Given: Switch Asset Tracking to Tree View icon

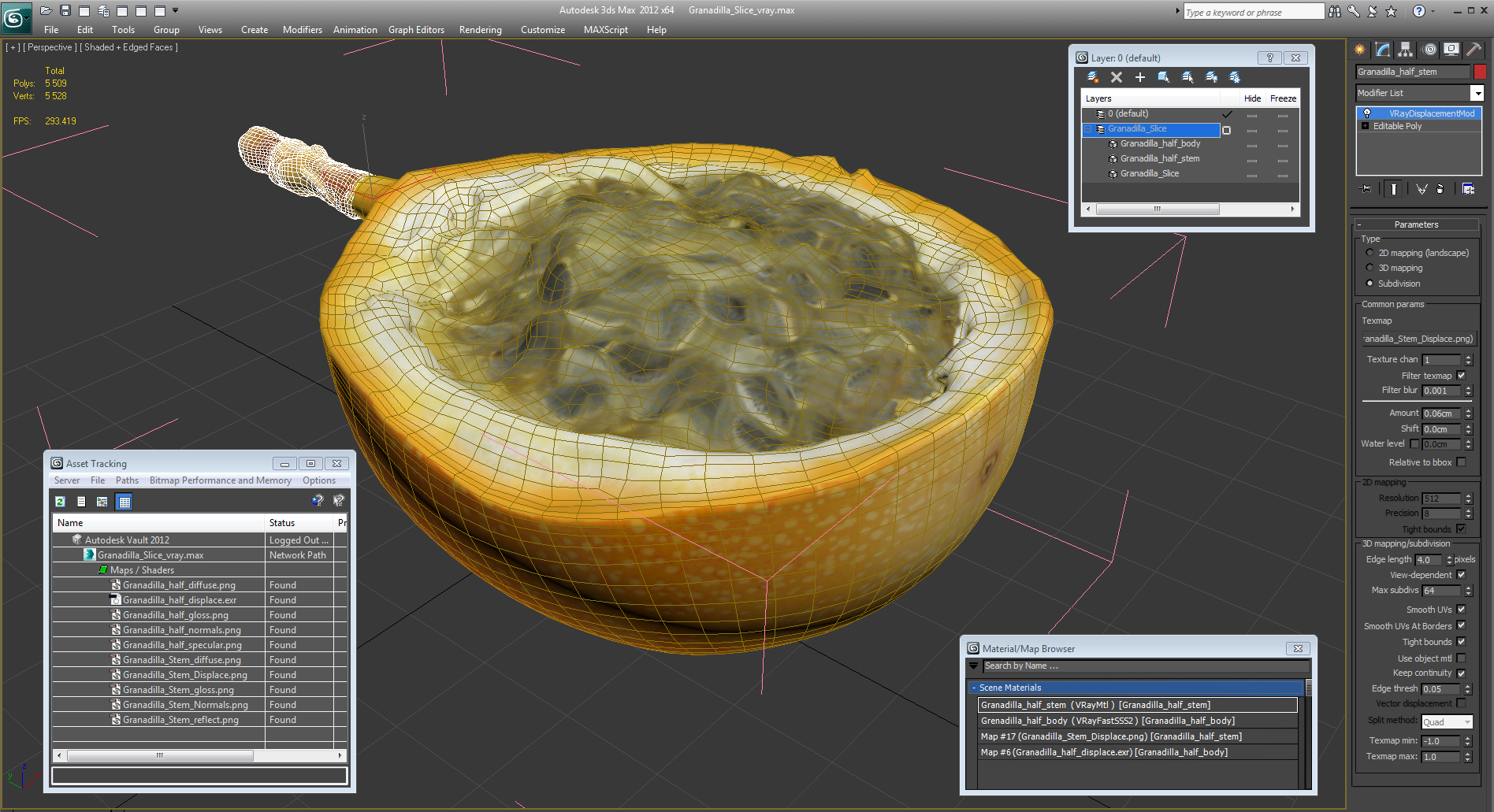Looking at the screenshot, I should click(102, 502).
